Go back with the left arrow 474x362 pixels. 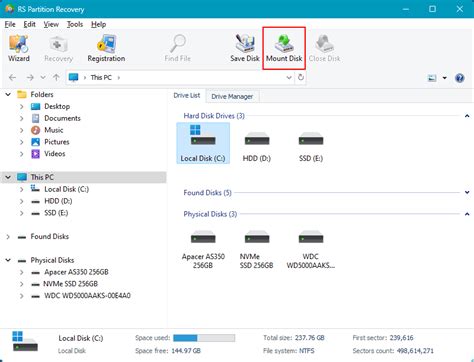(x=13, y=78)
